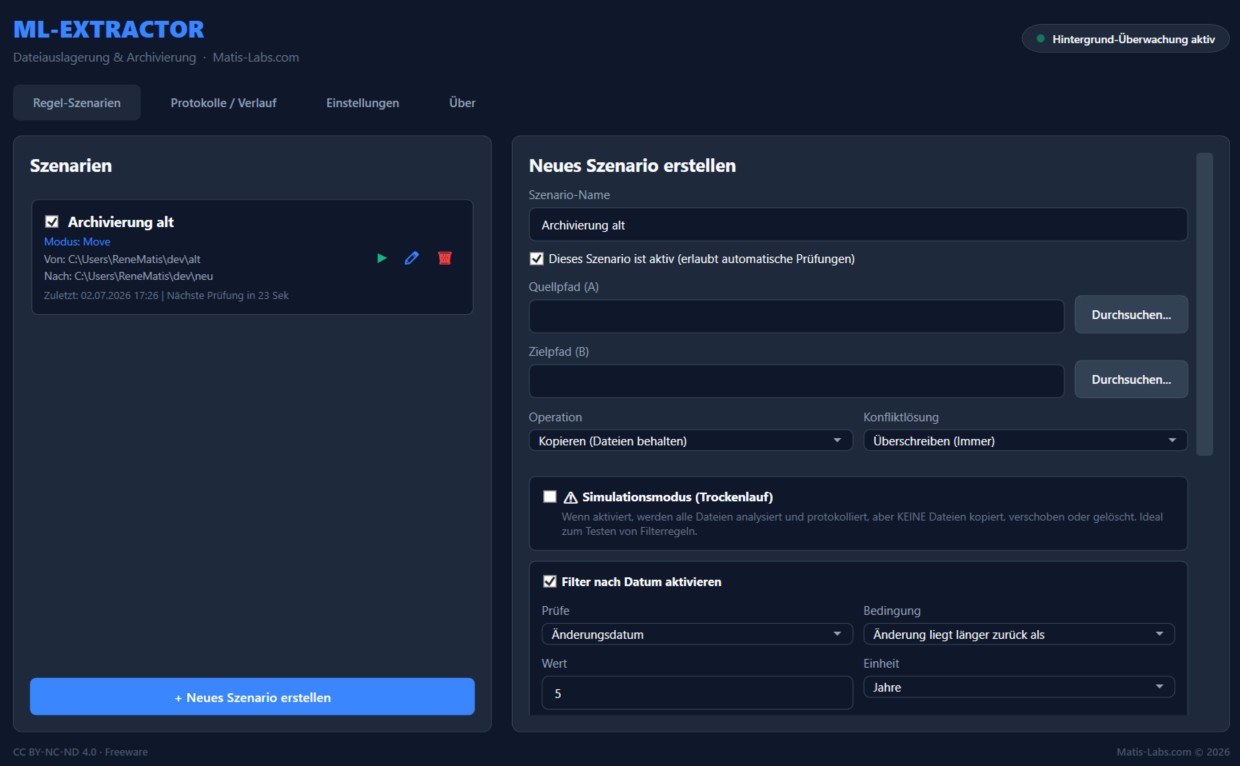
Task: Edit Archivierung alt scenario with pencil icon
Action: tap(411, 258)
